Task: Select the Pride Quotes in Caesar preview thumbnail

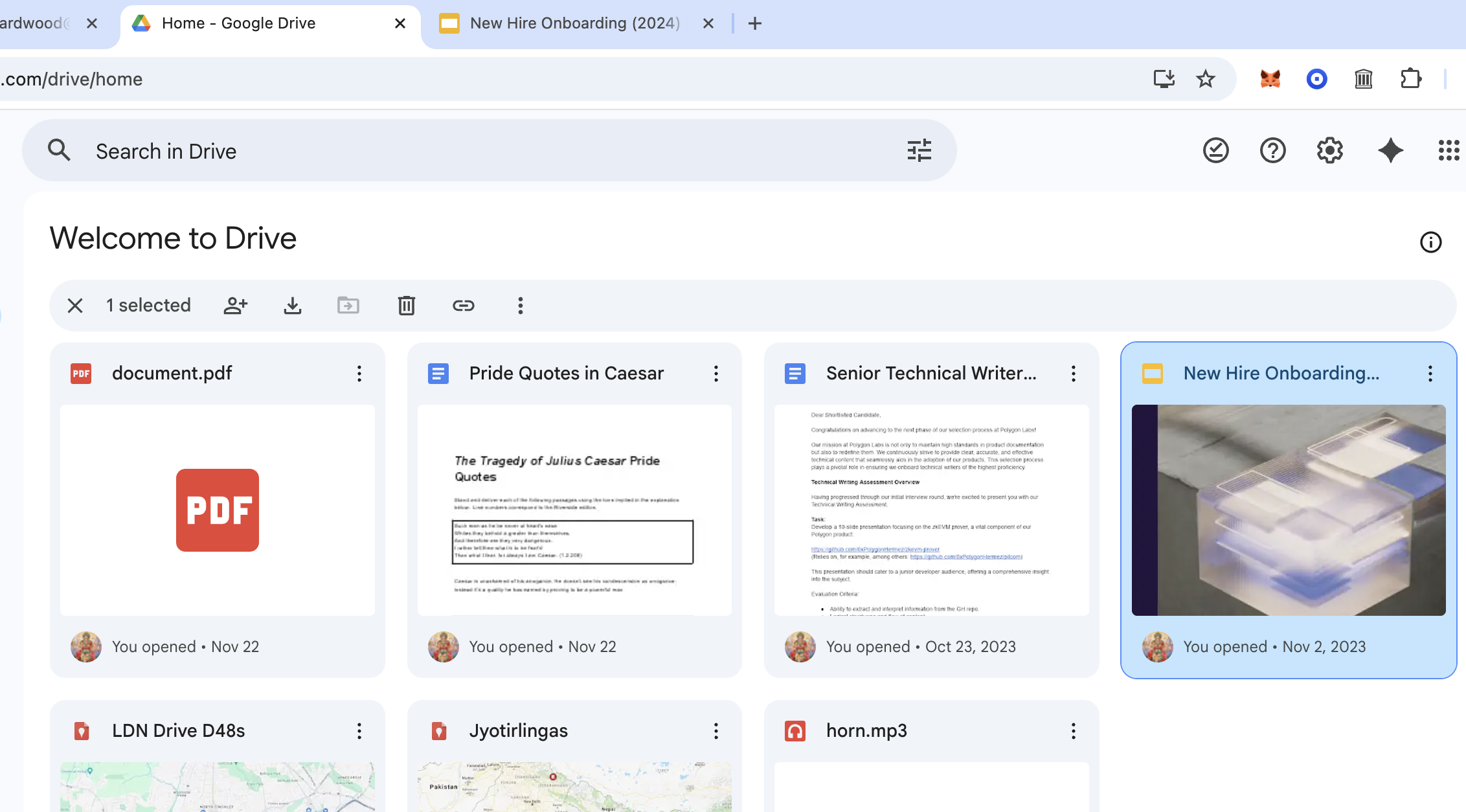Action: coord(574,510)
